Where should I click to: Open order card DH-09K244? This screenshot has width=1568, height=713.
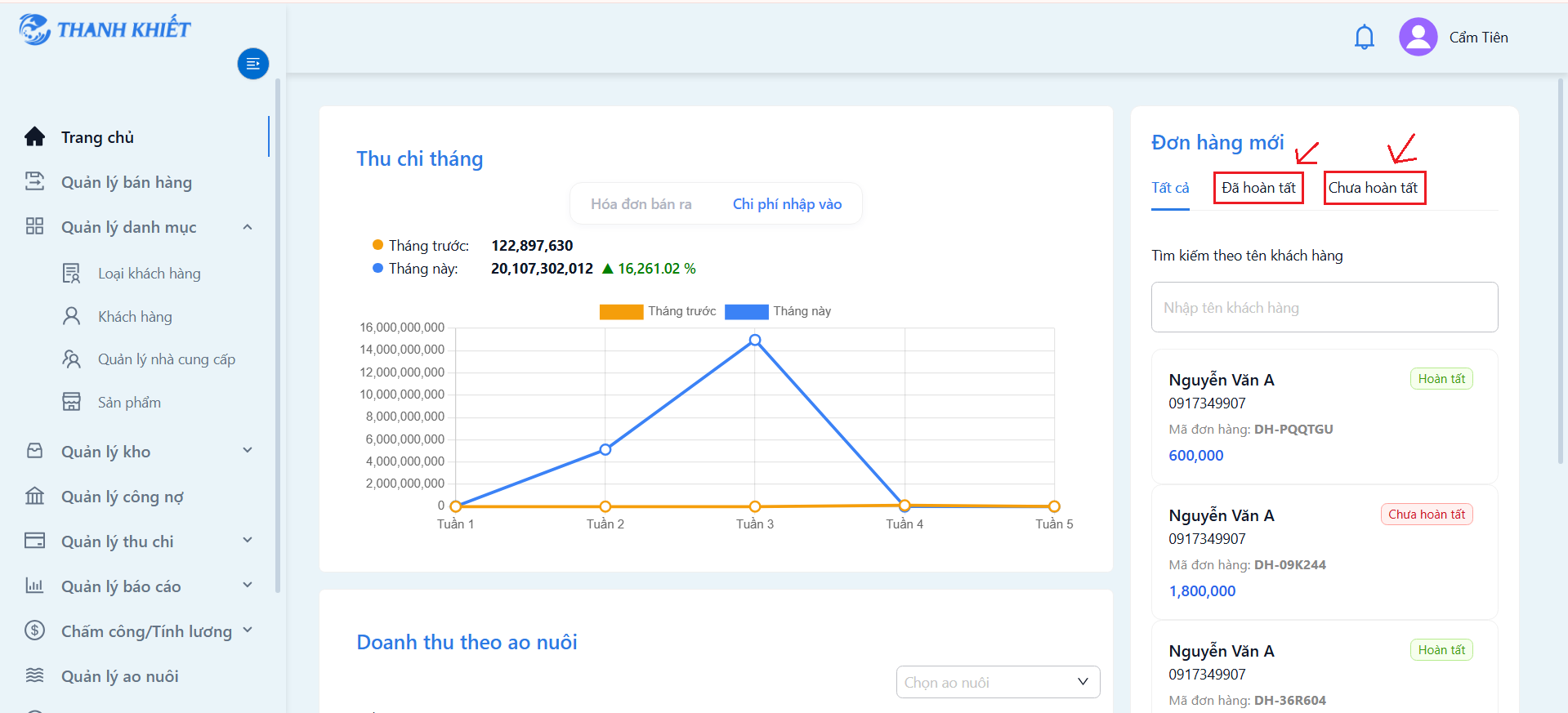(1325, 552)
